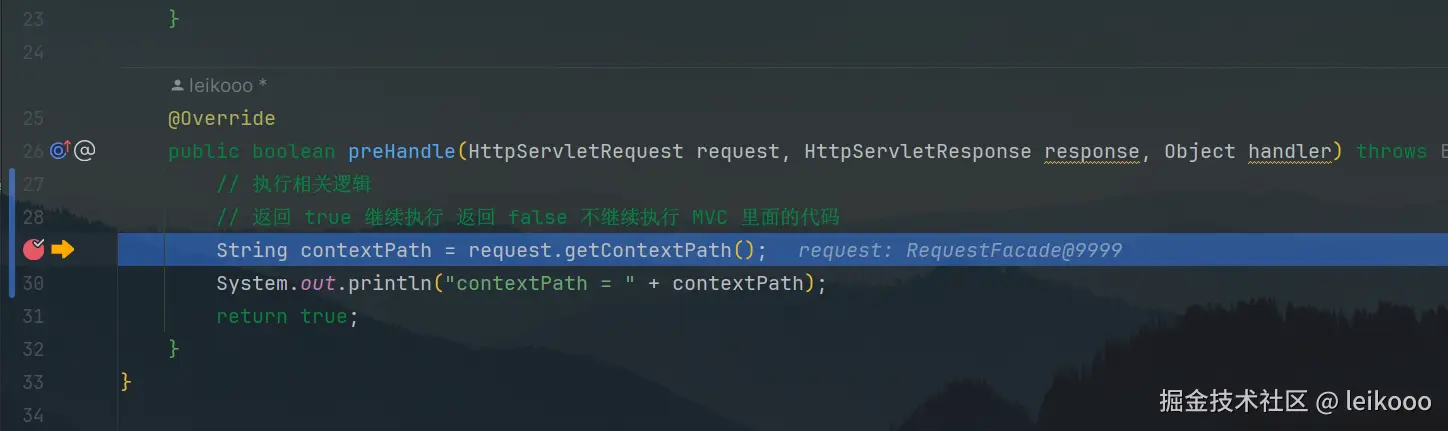1448x431 pixels.
Task: Click the blue VCS change marker bar
Action: [x=11, y=233]
